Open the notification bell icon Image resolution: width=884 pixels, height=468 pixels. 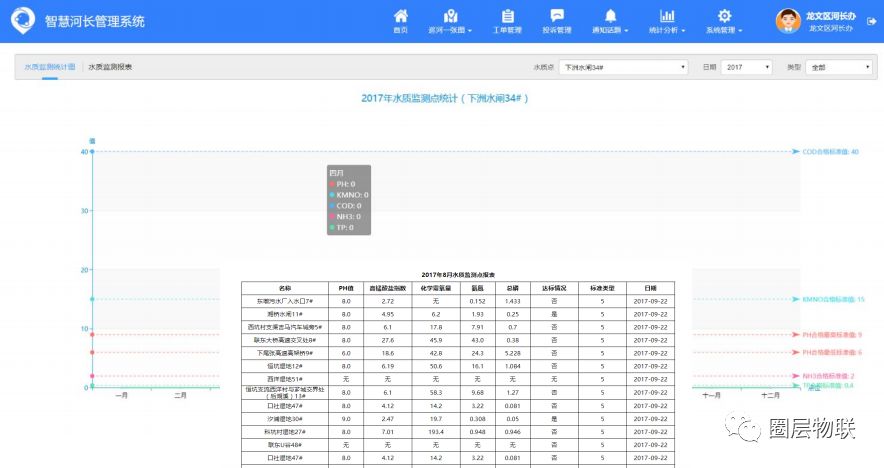(610, 16)
